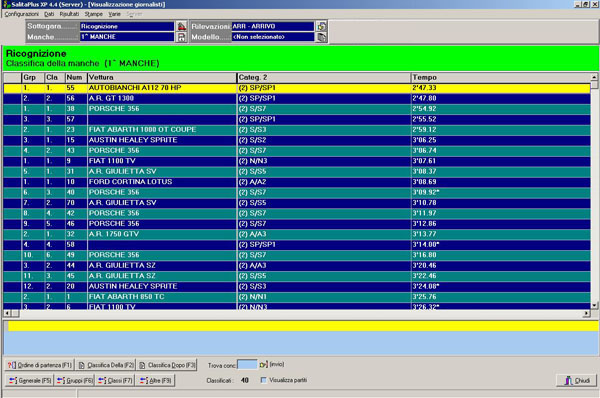
Task: Show the Classi (F7) ranking
Action: pyautogui.click(x=115, y=380)
